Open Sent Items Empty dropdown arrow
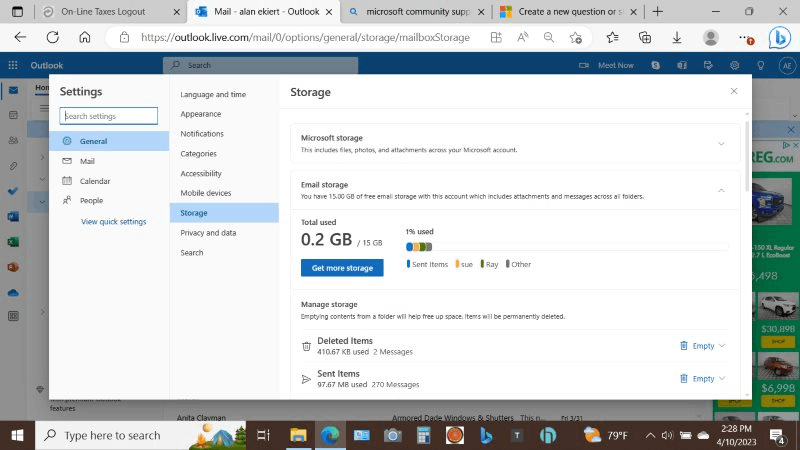The height and width of the screenshot is (450, 800). pos(722,379)
